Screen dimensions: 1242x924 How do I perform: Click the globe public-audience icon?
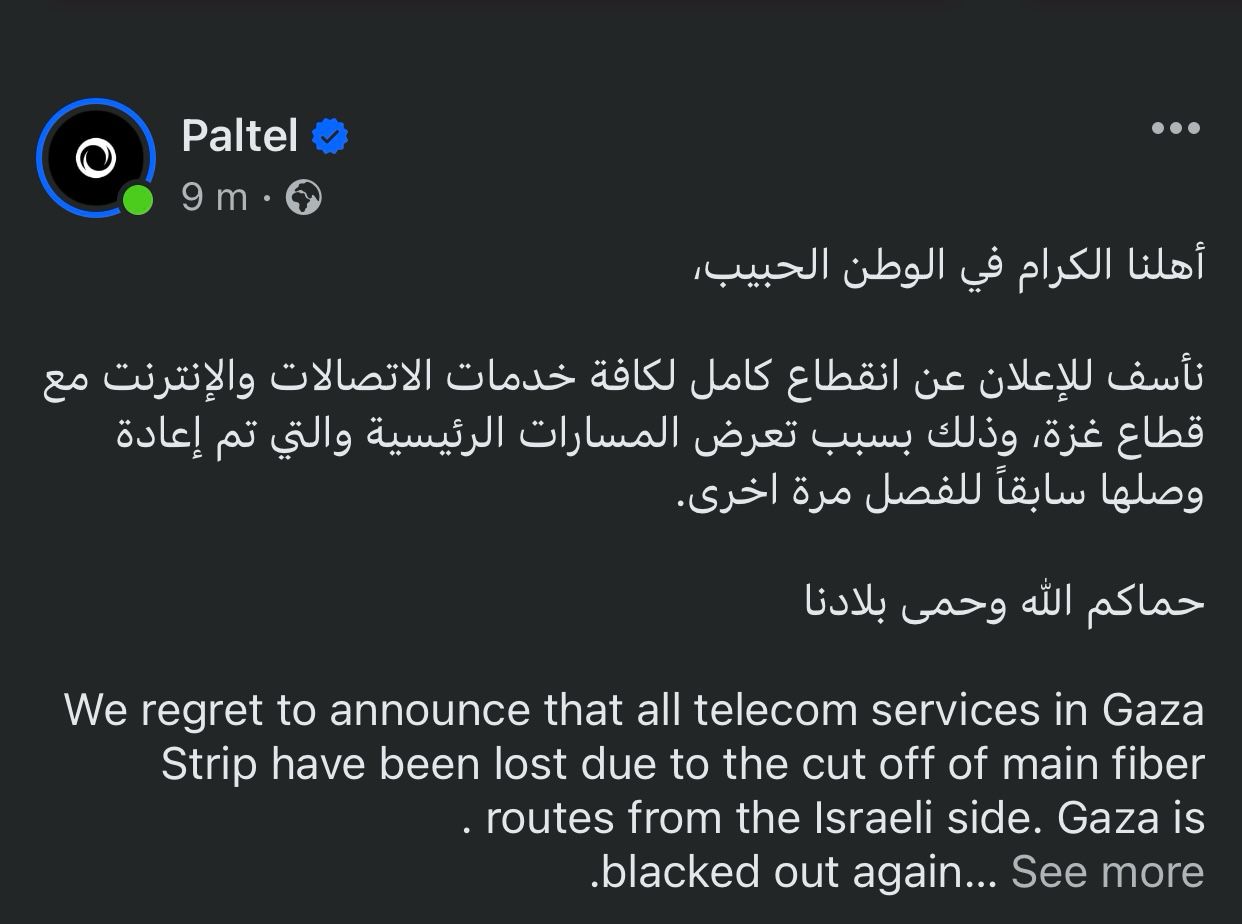click(x=304, y=198)
